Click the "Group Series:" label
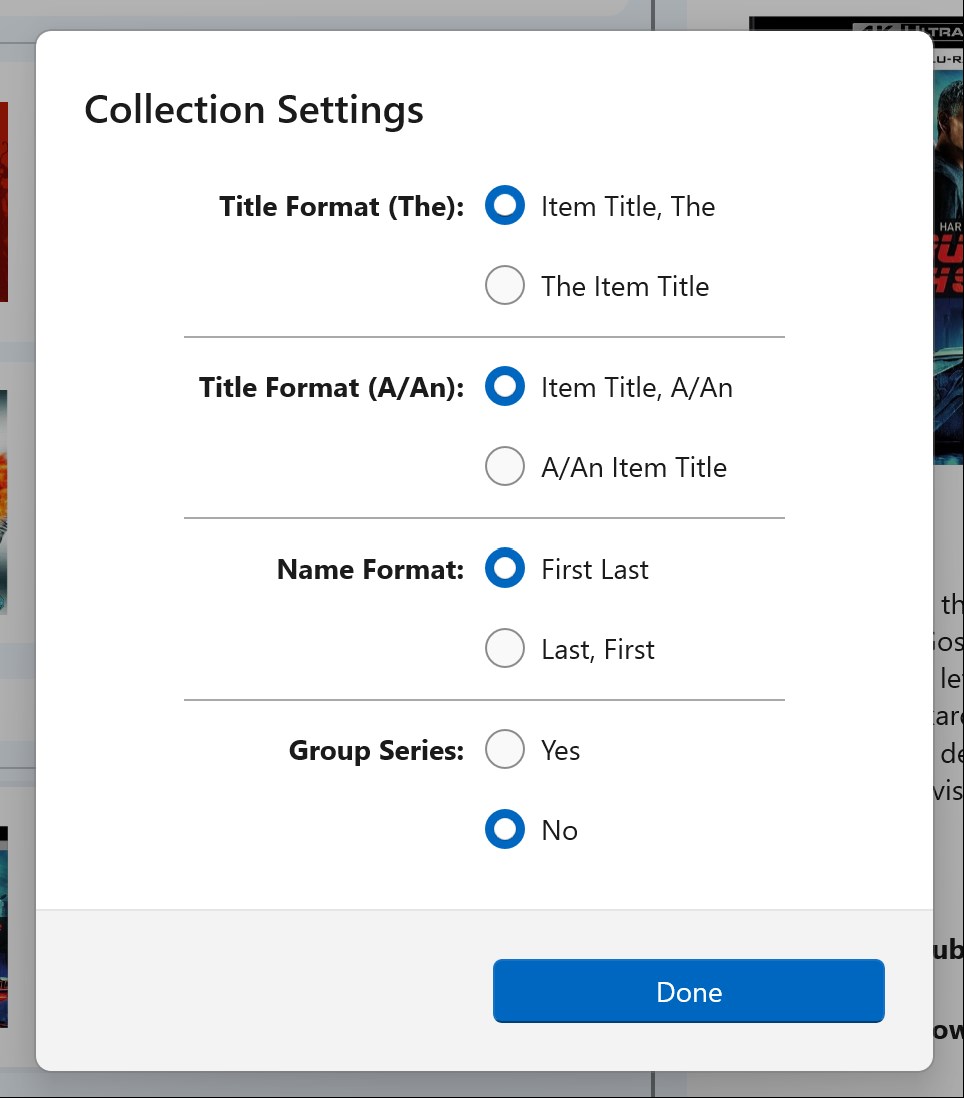This screenshot has height=1098, width=964. (x=376, y=750)
